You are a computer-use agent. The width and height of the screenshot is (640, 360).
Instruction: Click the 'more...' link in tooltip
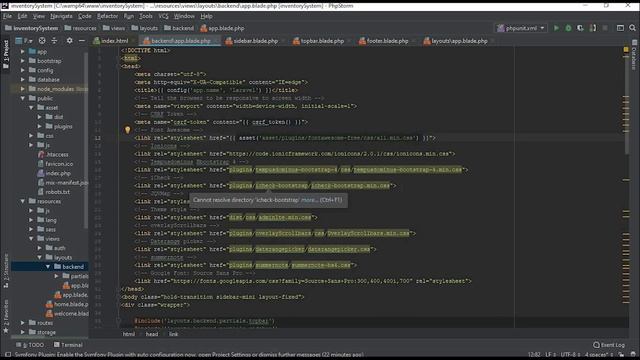[309, 200]
